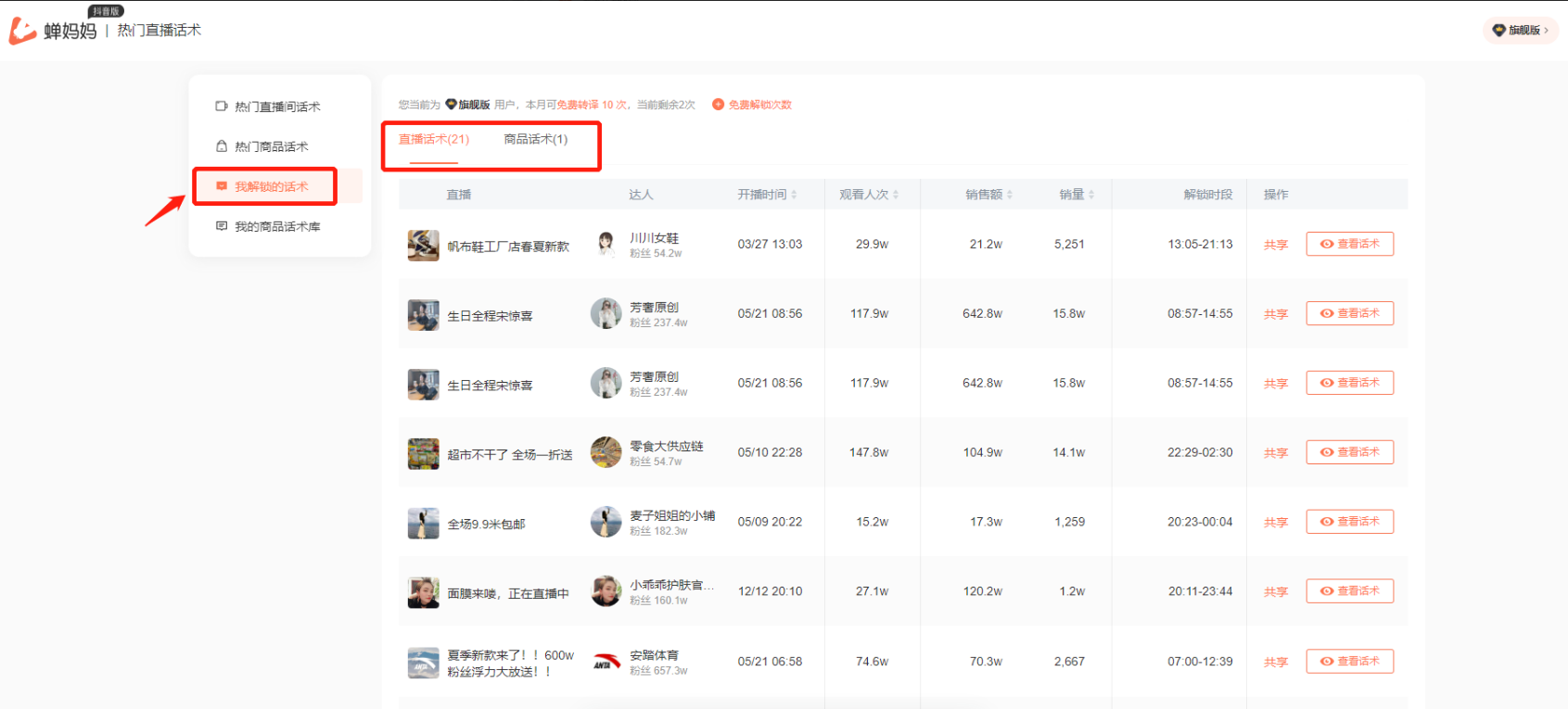Click the 川川女鞋 avatar

pos(606,245)
